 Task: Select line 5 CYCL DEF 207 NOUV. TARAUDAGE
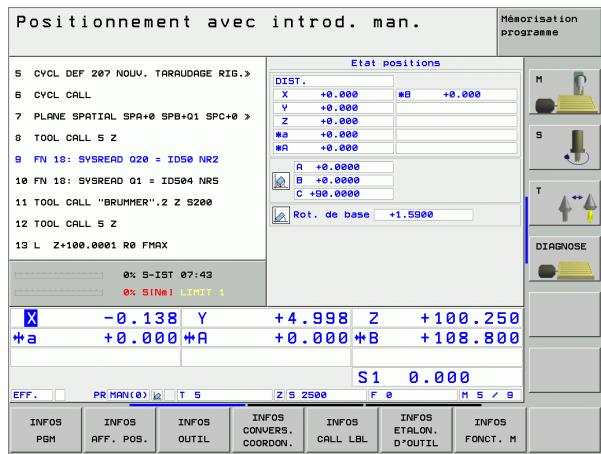coord(133,74)
